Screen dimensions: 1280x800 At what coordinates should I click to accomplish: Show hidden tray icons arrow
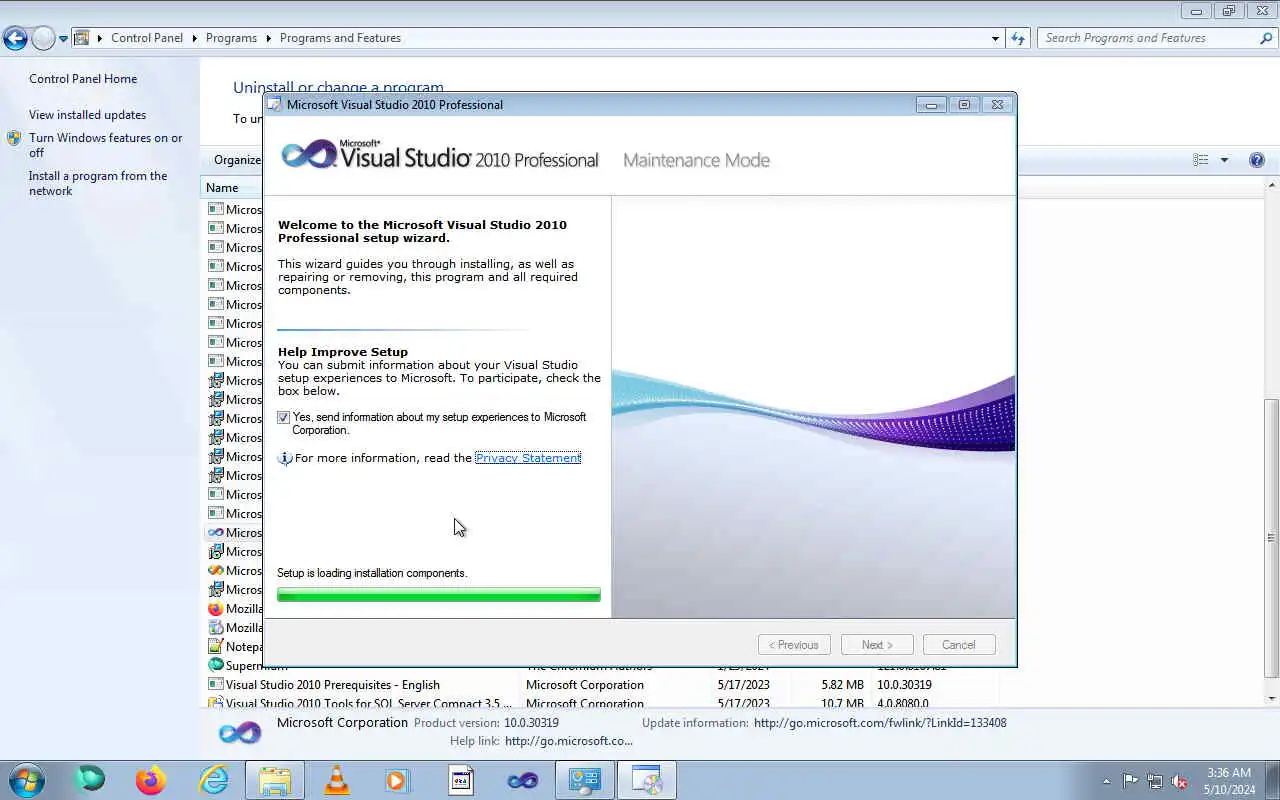[x=1106, y=781]
